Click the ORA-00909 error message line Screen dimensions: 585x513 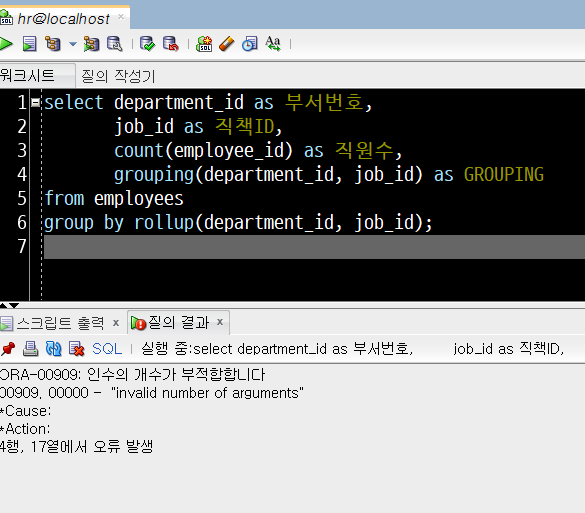point(132,375)
